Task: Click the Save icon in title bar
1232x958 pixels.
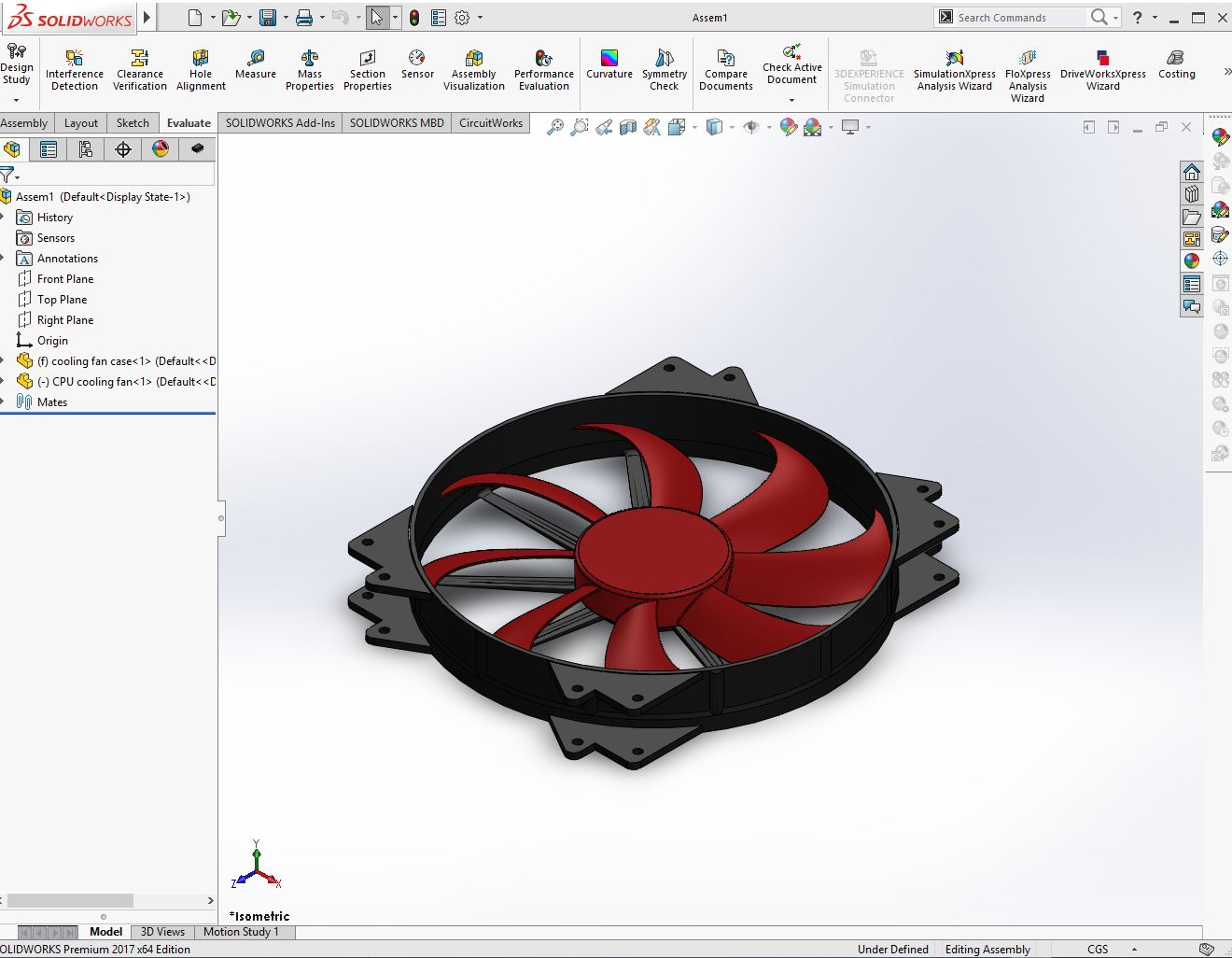Action: 268,18
